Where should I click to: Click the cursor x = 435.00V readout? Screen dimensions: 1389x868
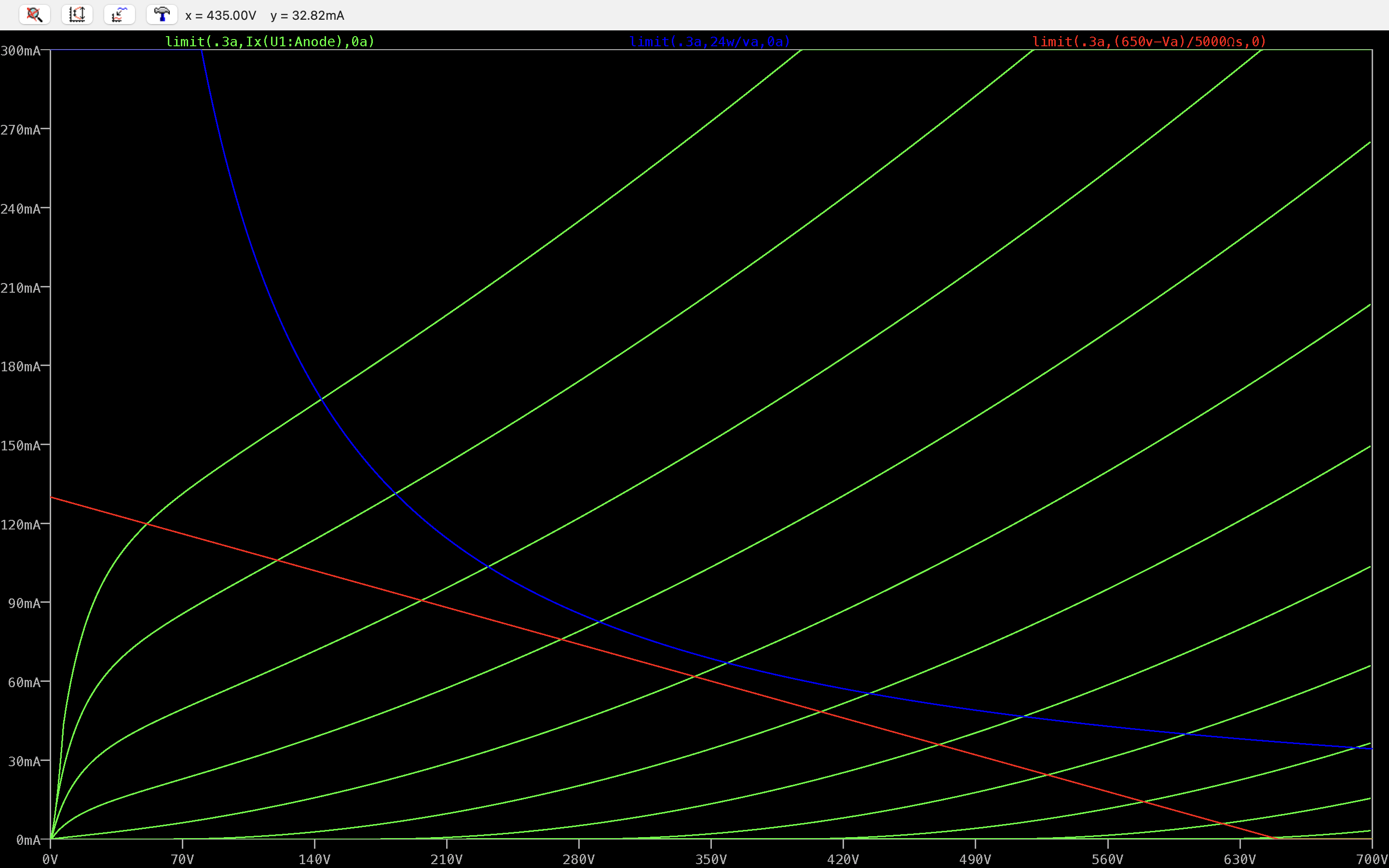click(x=220, y=15)
